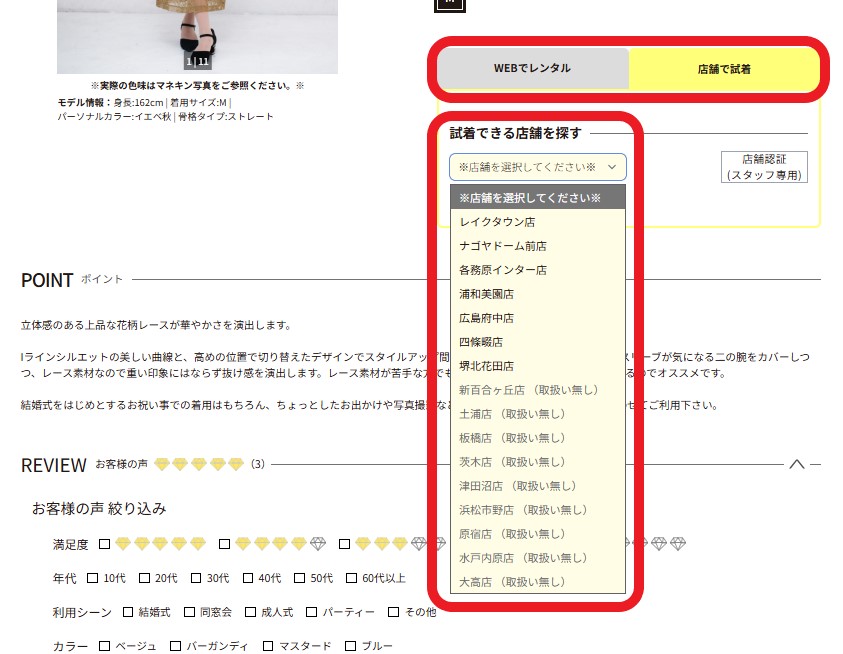The image size is (843, 654).
Task: Click the black size M icon above the tabs
Action: pos(449,3)
